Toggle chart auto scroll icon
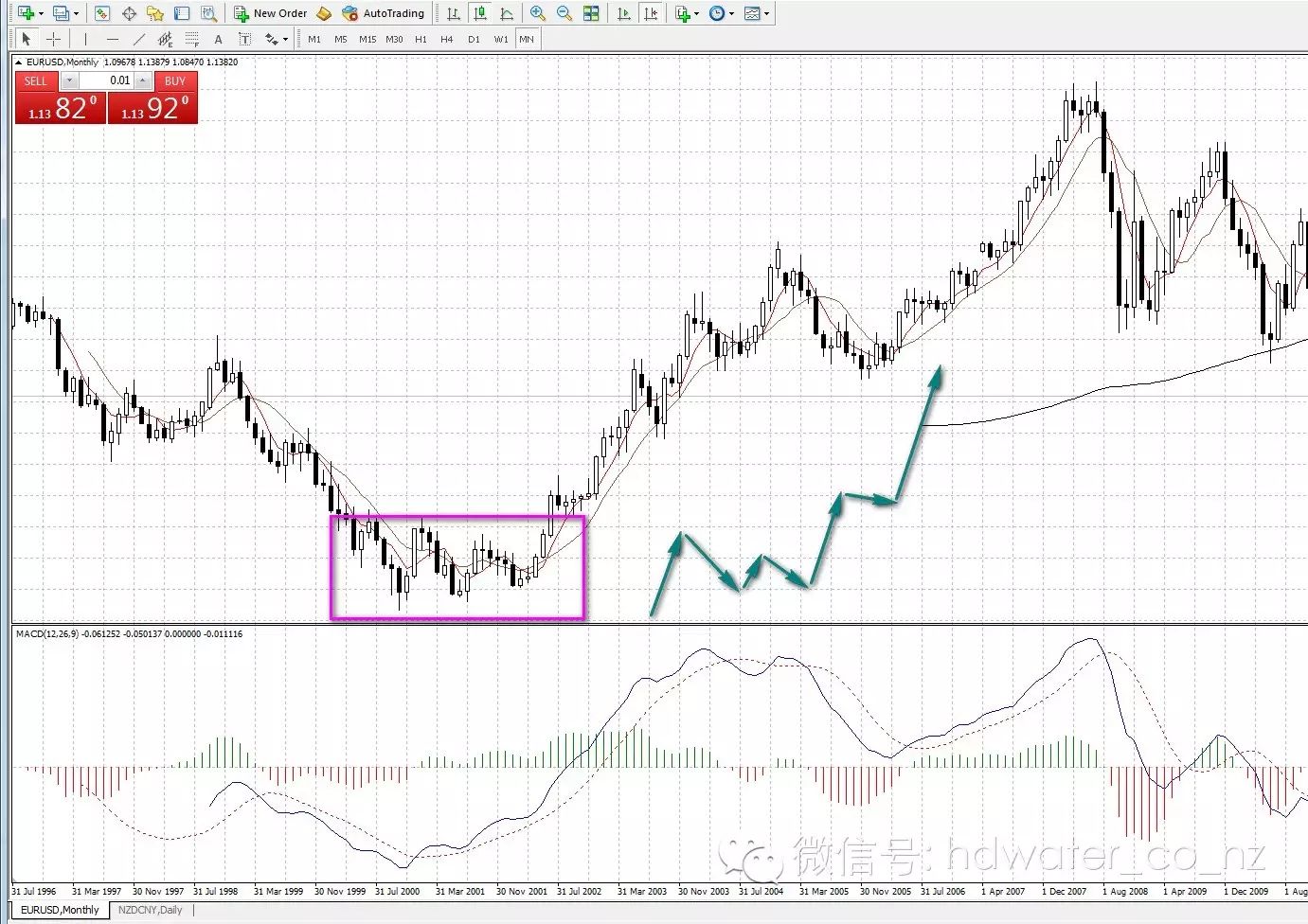The image size is (1308, 924). click(623, 13)
